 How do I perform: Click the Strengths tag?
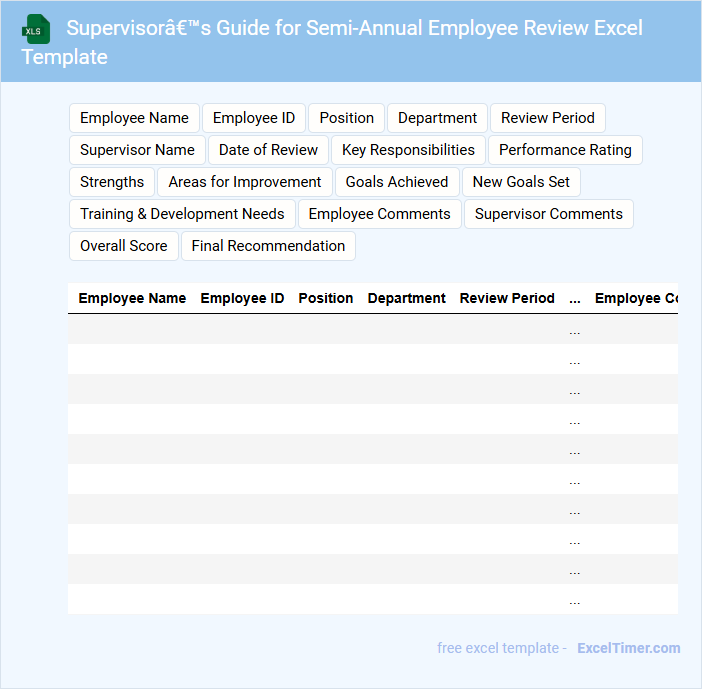pos(112,182)
